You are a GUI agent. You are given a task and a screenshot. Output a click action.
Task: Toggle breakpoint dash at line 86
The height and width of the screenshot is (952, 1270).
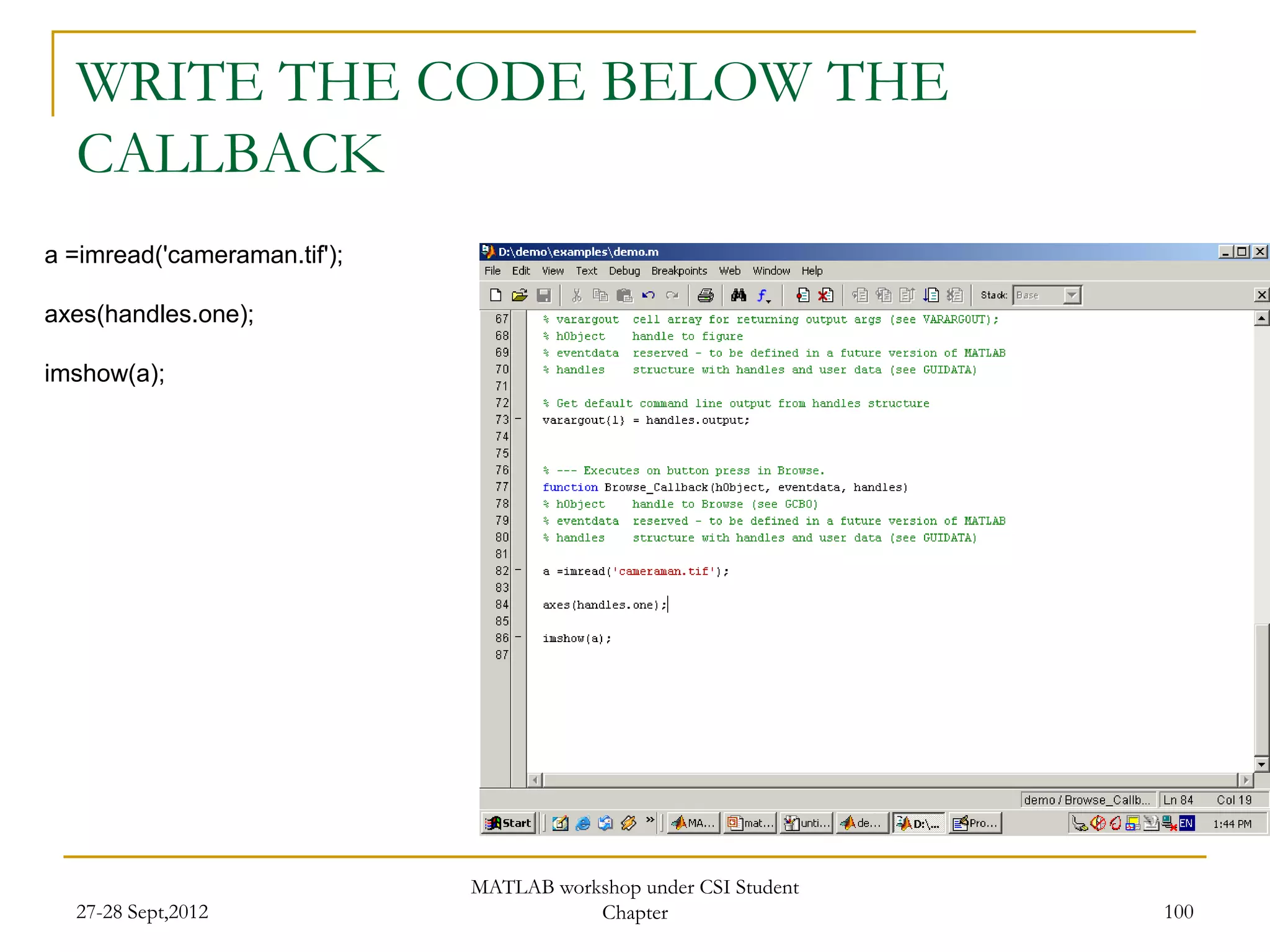518,637
